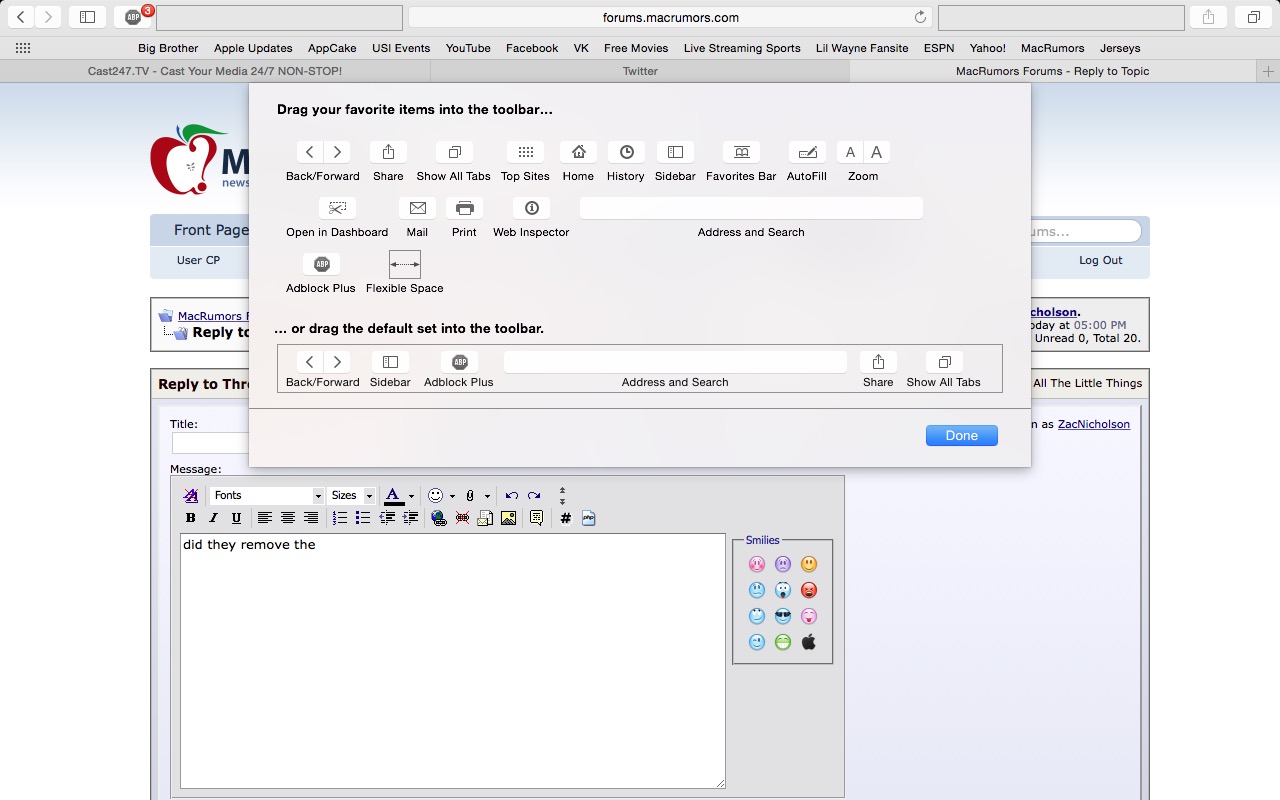The image size is (1280, 800).
Task: Select the MacRumors Forums Reply to Topic tab
Action: 1053,71
